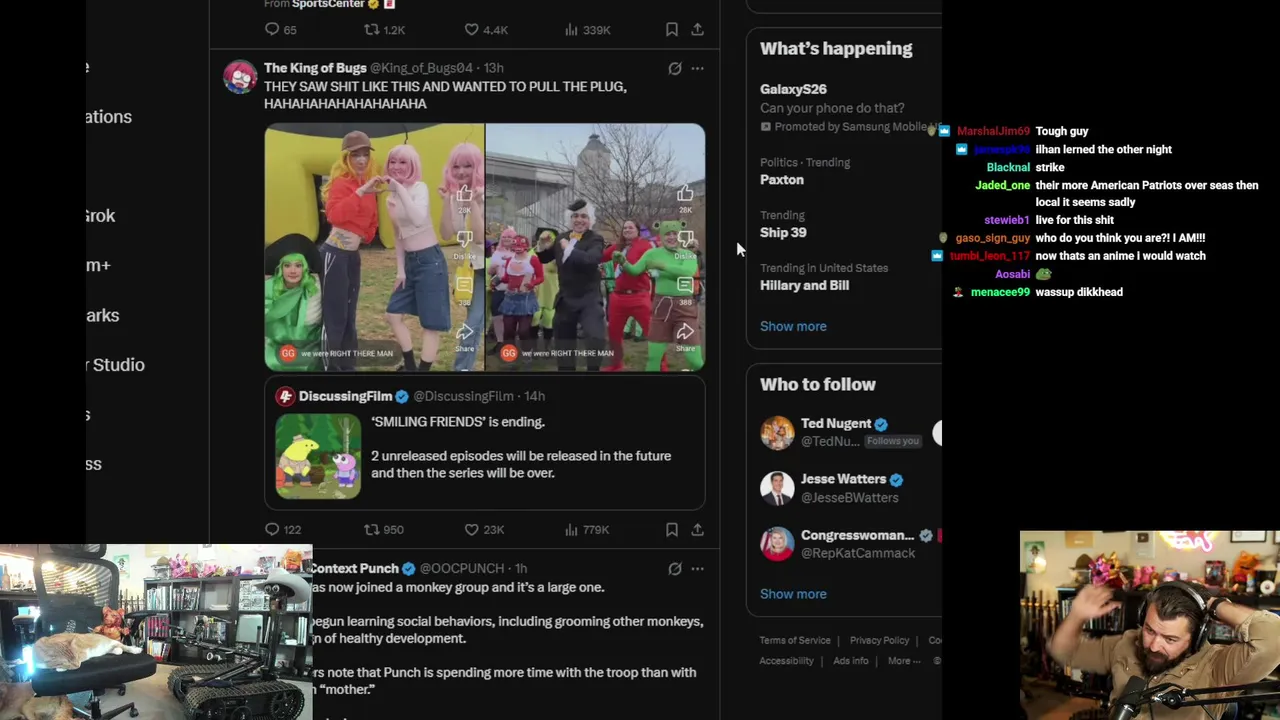1280x720 pixels.
Task: Open Ads info footer link
Action: [851, 661]
